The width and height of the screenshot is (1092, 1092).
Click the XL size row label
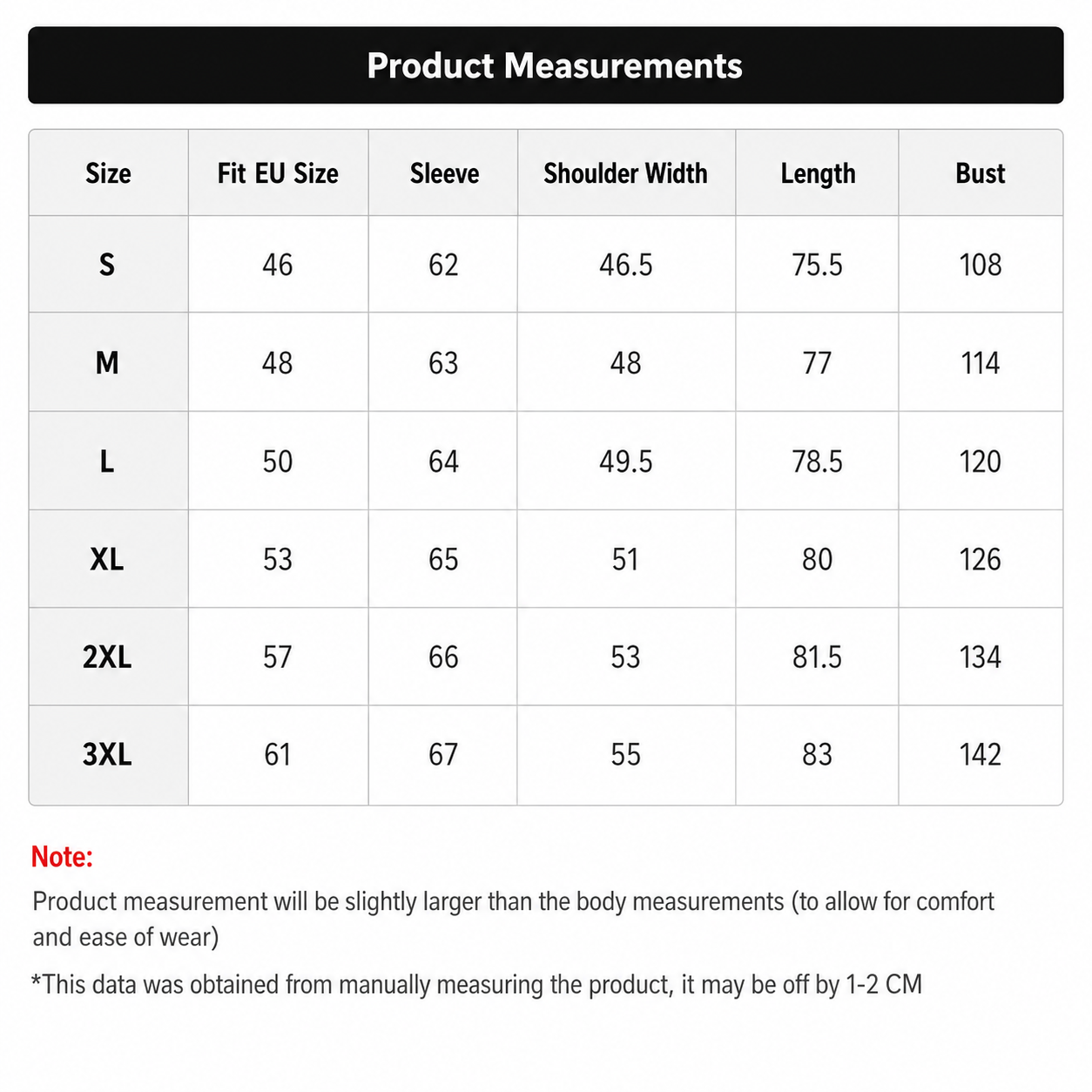click(x=108, y=559)
